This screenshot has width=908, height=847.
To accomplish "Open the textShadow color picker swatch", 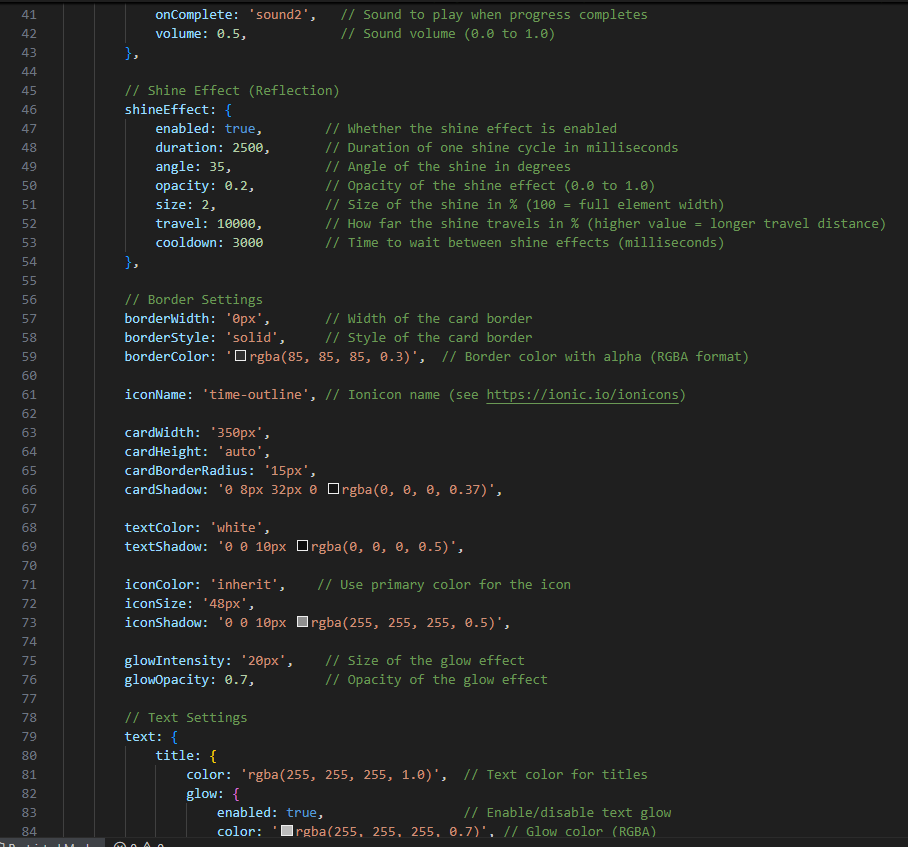I will pyautogui.click(x=303, y=547).
